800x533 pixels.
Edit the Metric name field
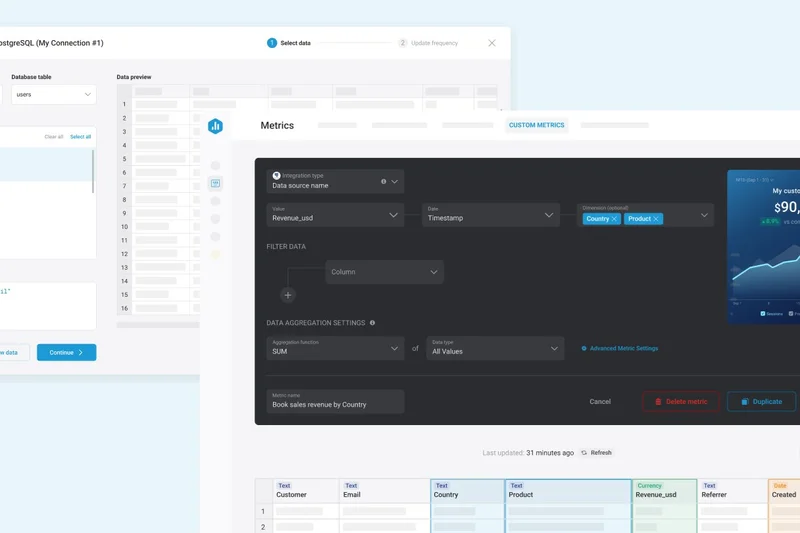point(335,401)
